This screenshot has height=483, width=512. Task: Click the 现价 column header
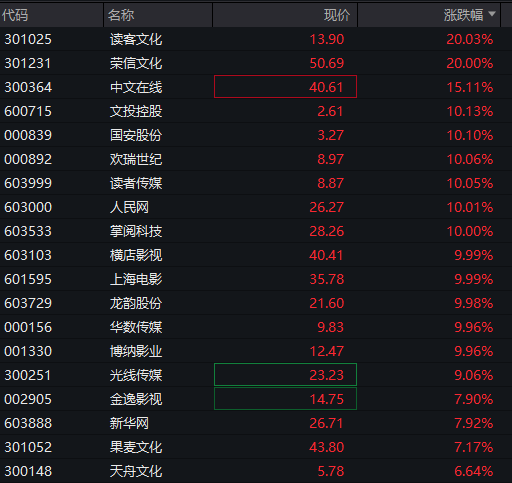coord(337,15)
